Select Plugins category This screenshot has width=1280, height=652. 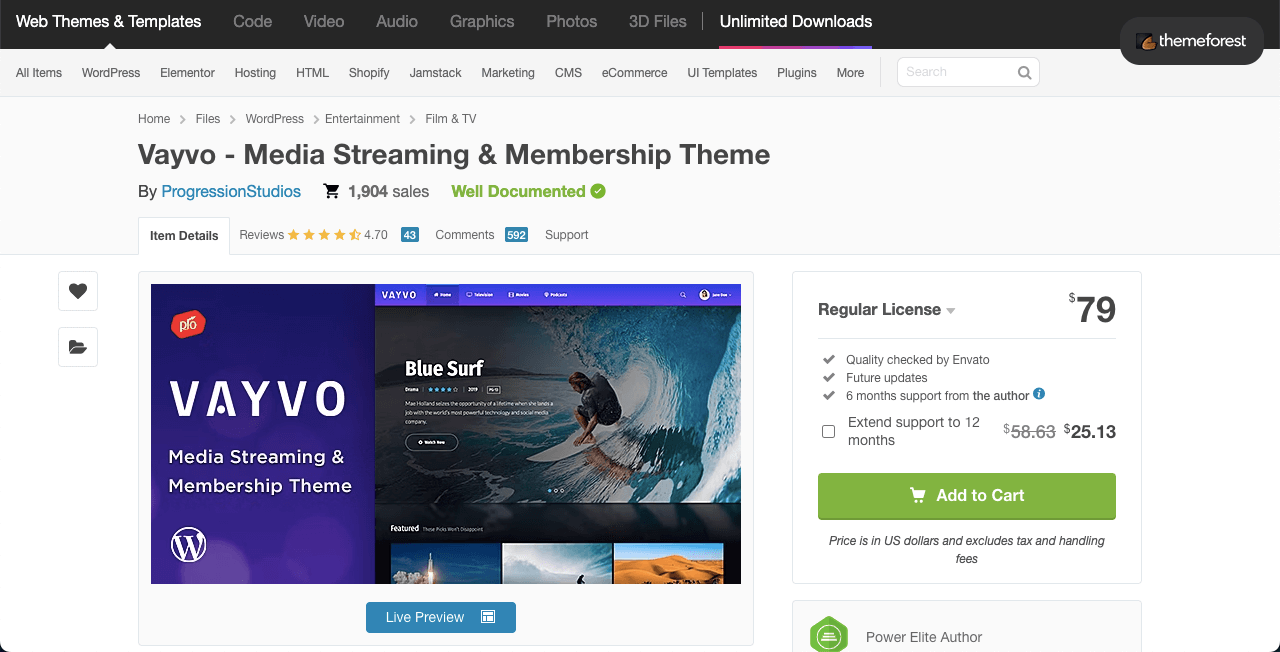click(x=797, y=73)
